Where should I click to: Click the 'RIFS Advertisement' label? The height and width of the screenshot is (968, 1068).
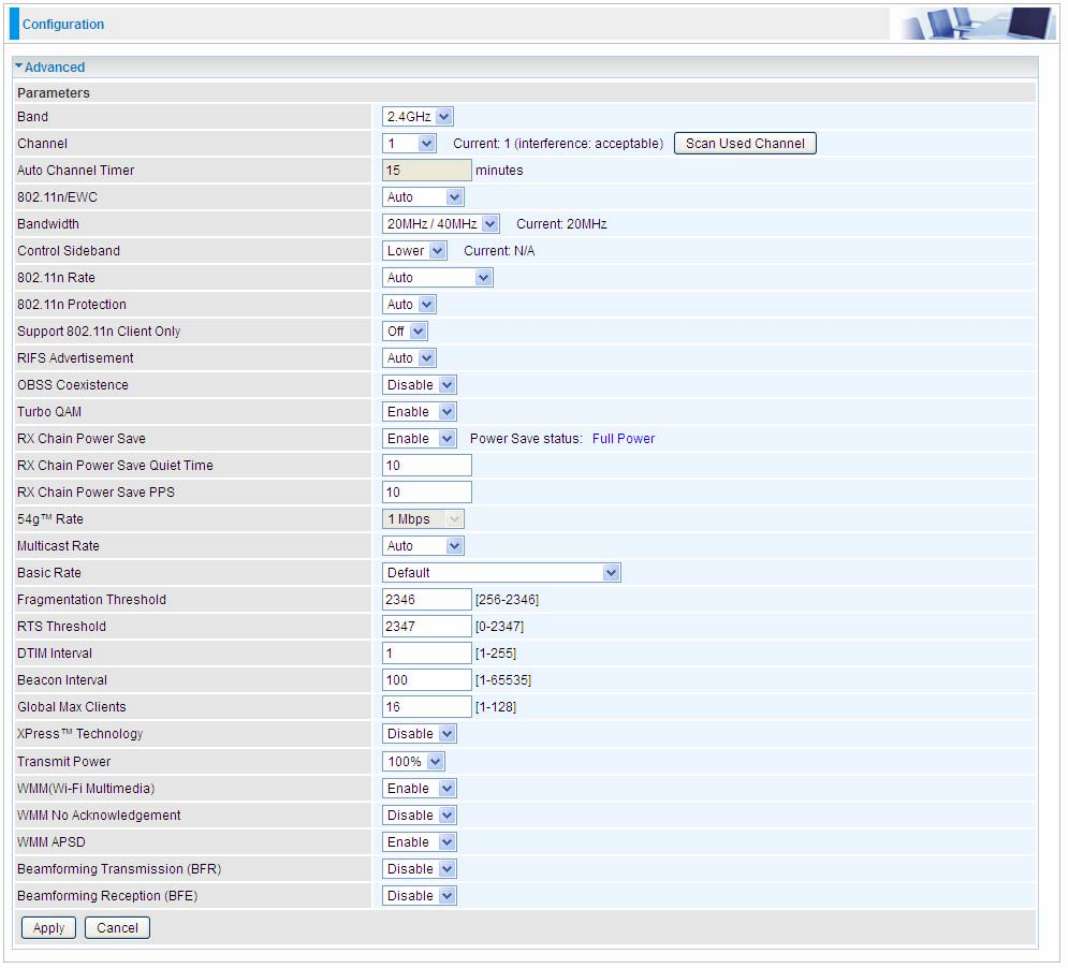[x=76, y=358]
